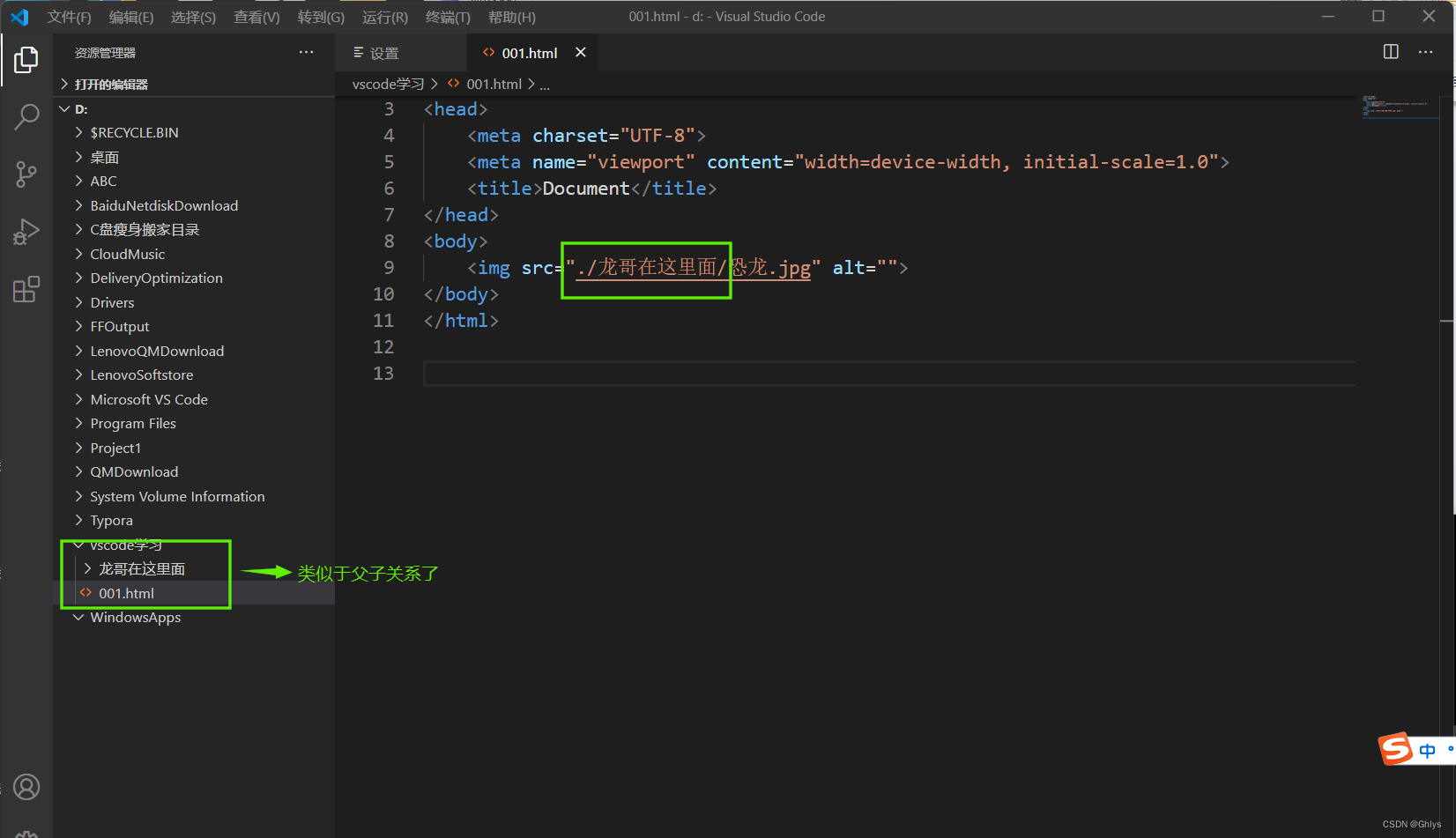
Task: Open the Accounts menu icon
Action: (x=26, y=787)
